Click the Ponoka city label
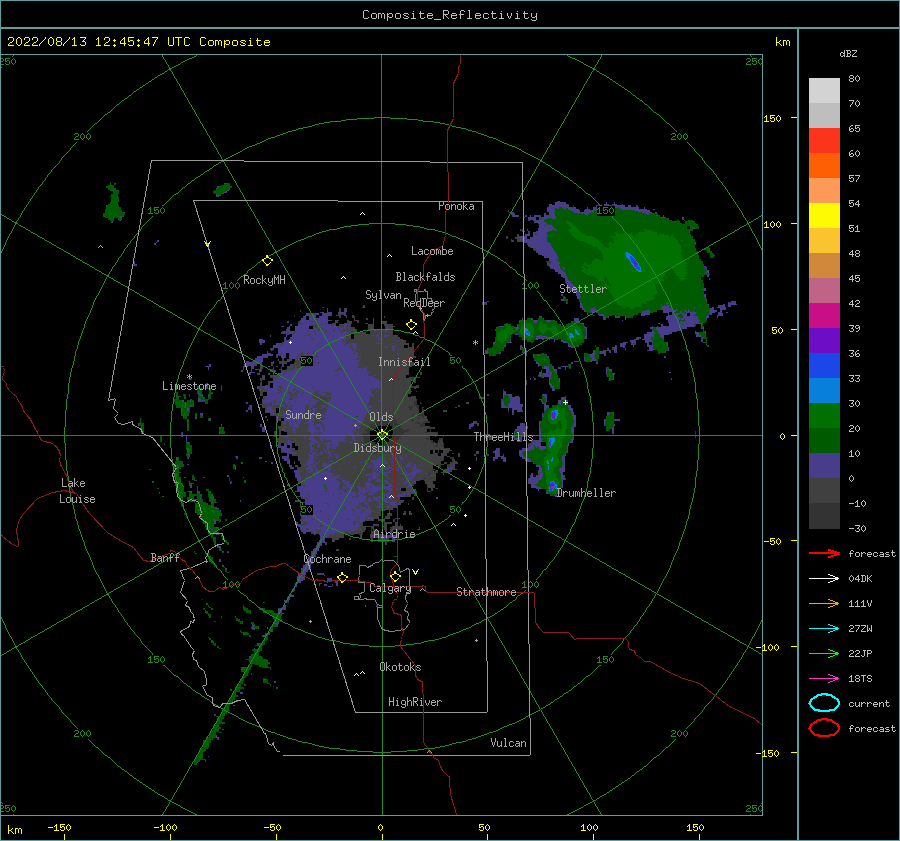This screenshot has height=841, width=900. coord(456,206)
